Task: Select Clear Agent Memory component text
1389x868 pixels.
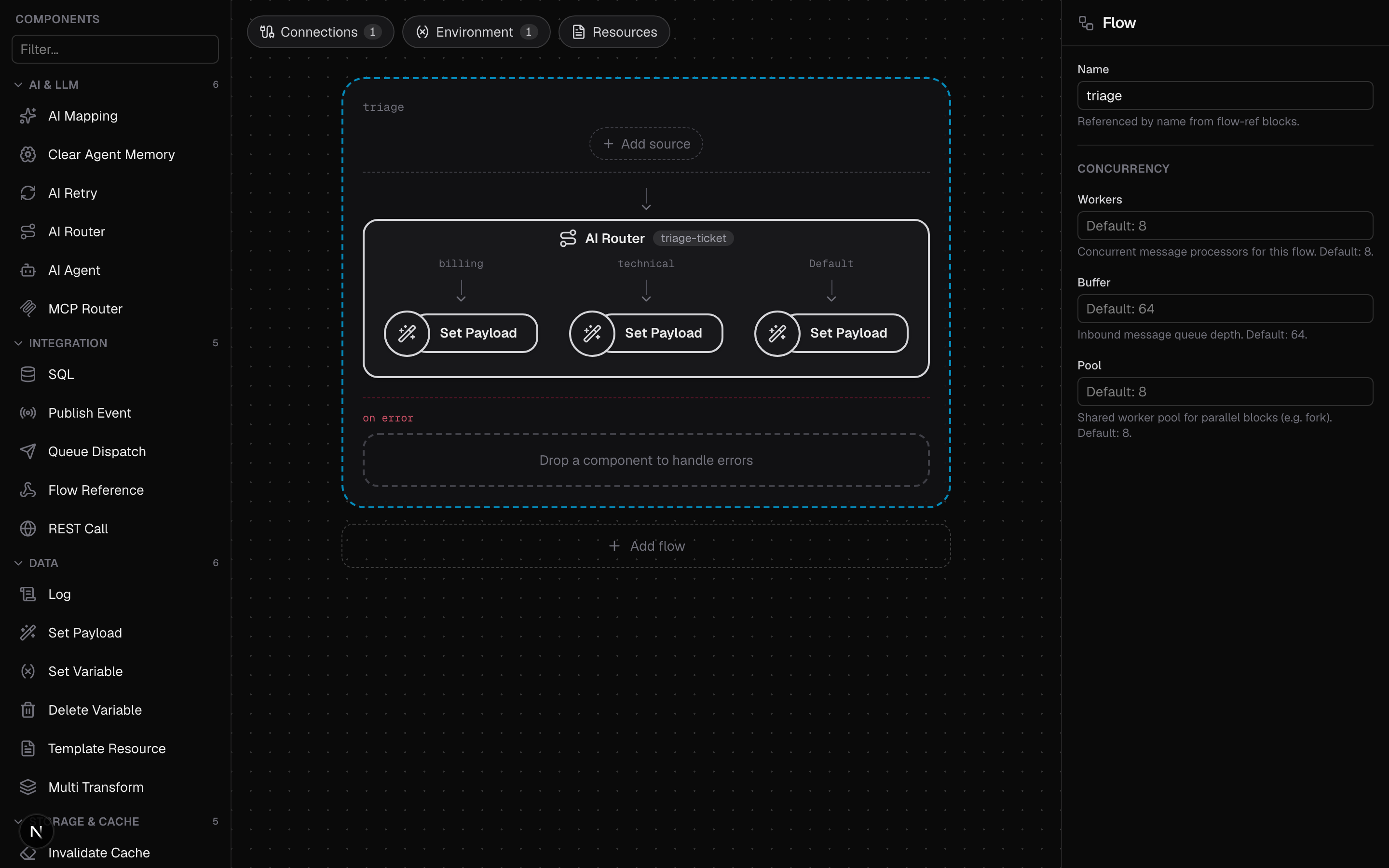Action: point(111,154)
